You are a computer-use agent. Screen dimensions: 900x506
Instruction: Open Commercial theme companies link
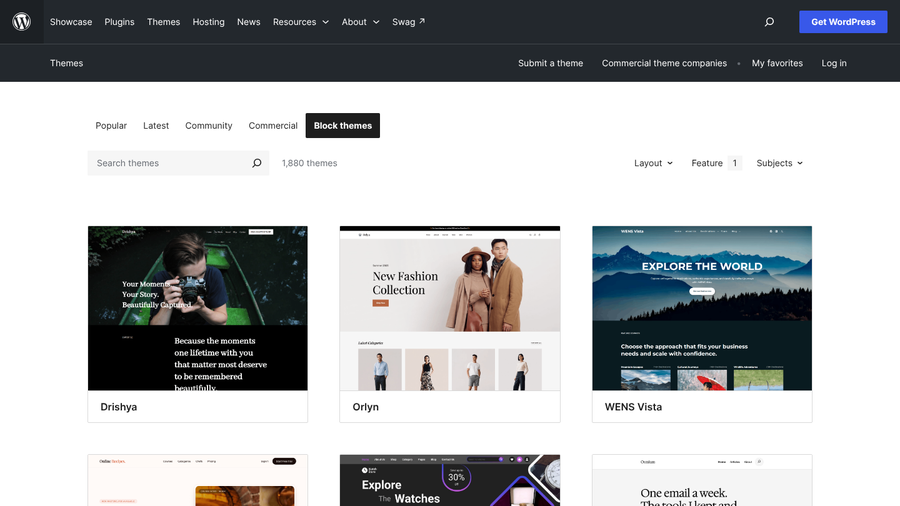pos(664,63)
